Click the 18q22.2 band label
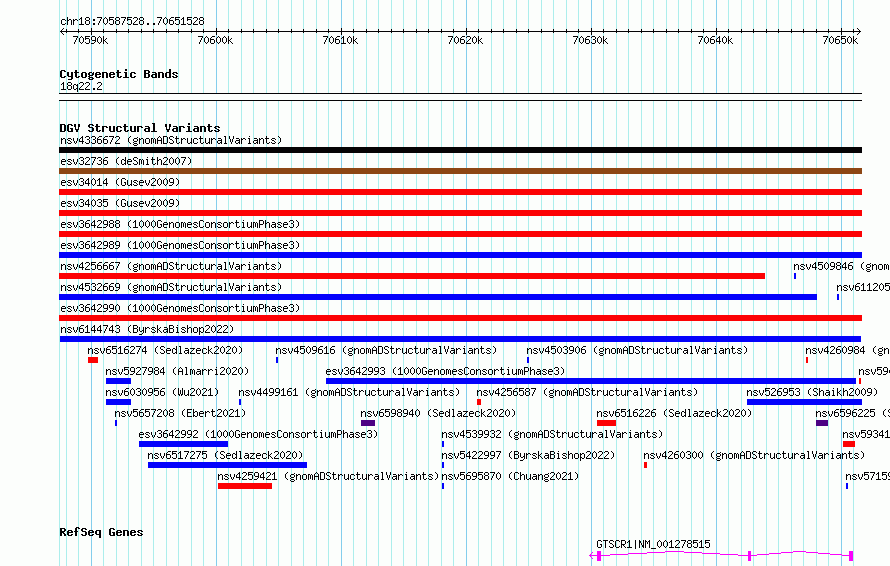Viewport: 890px width, 566px height. [x=81, y=86]
